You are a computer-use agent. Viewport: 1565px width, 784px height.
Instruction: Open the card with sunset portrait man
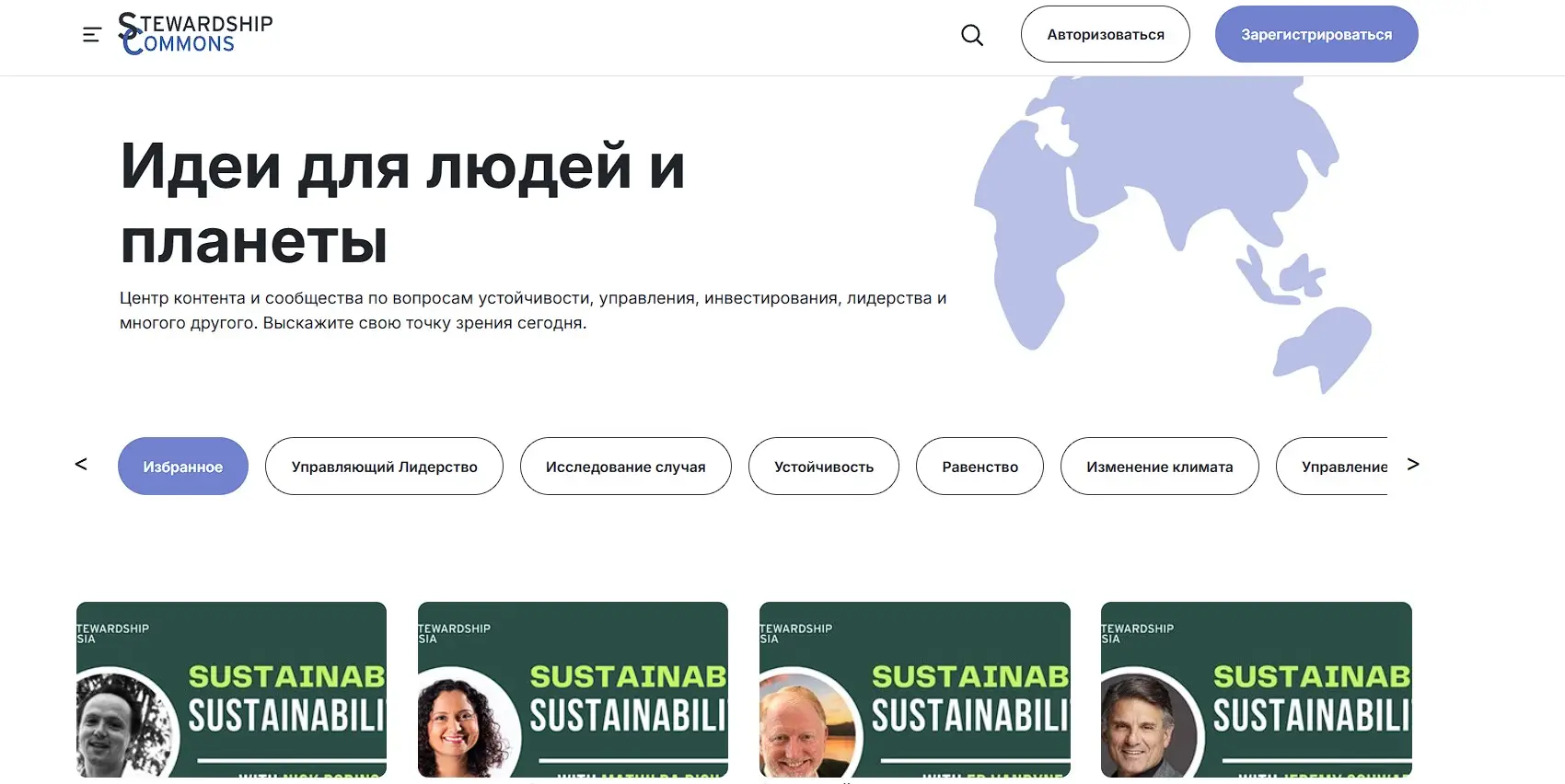915,690
